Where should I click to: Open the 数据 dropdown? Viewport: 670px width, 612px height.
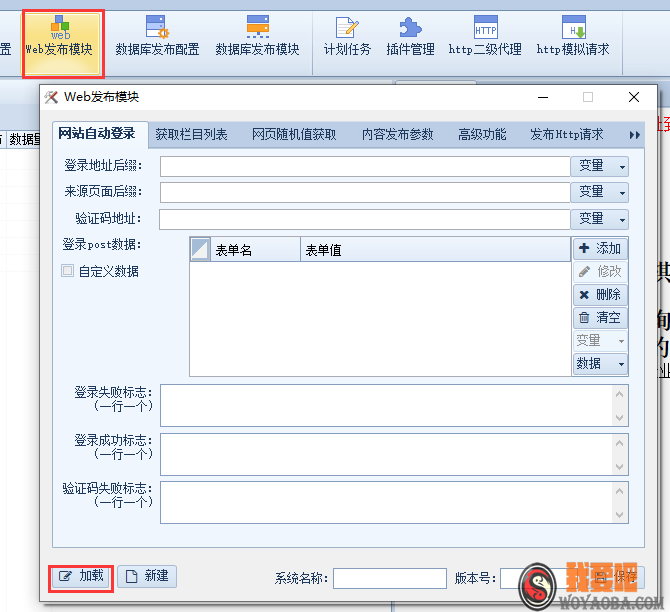(x=600, y=364)
